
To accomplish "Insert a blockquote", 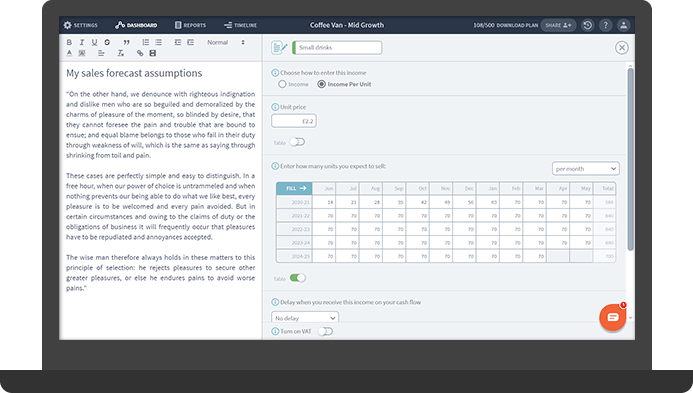I will (126, 42).
